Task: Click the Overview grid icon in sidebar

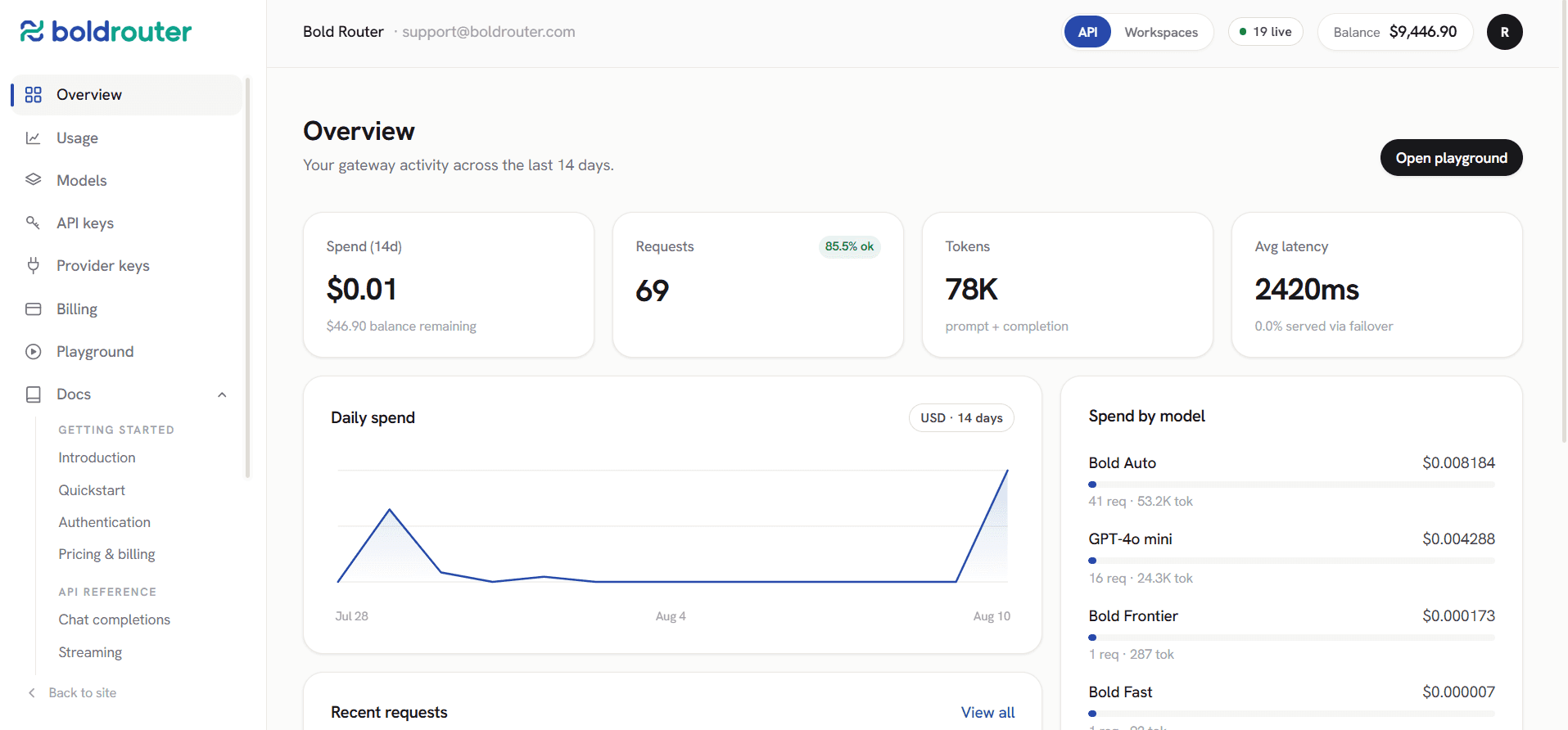Action: click(33, 95)
